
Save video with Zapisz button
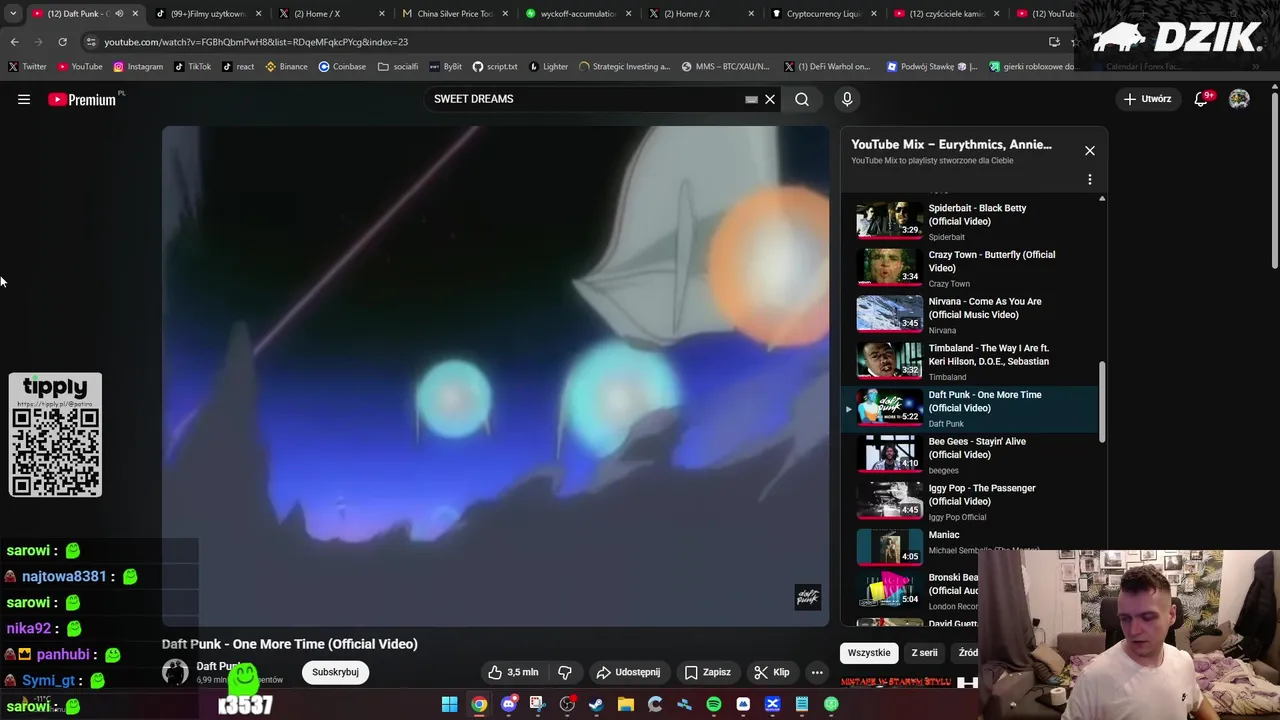click(707, 672)
